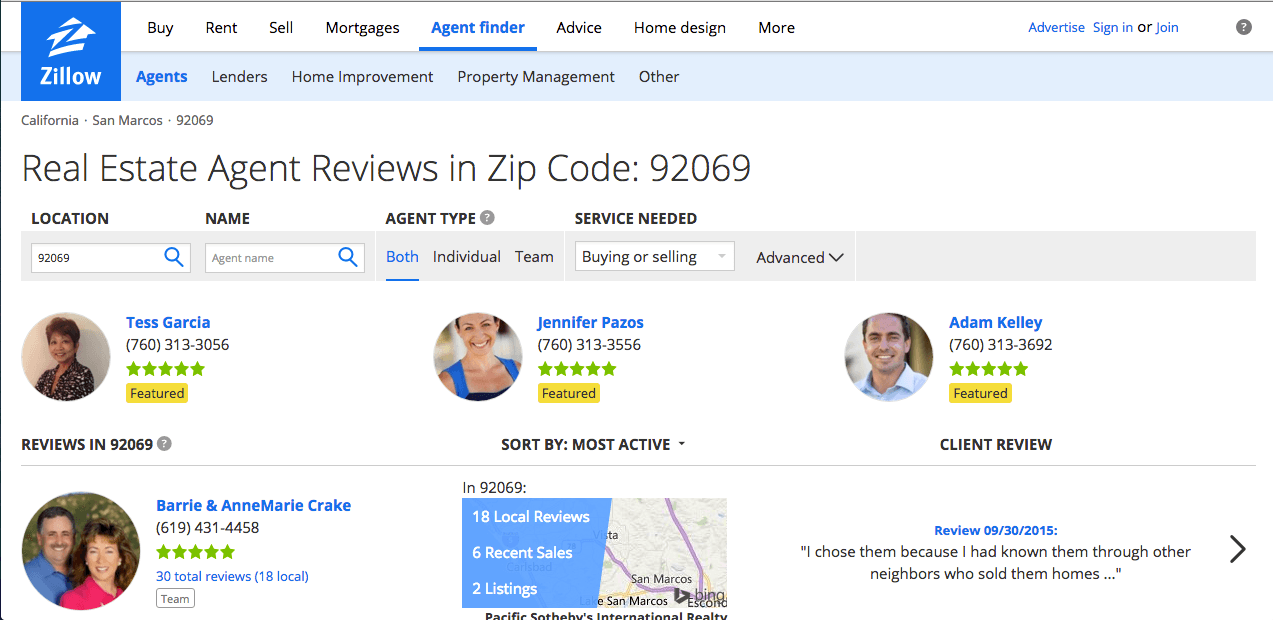
Task: Switch to the Other subtab
Action: pos(659,76)
